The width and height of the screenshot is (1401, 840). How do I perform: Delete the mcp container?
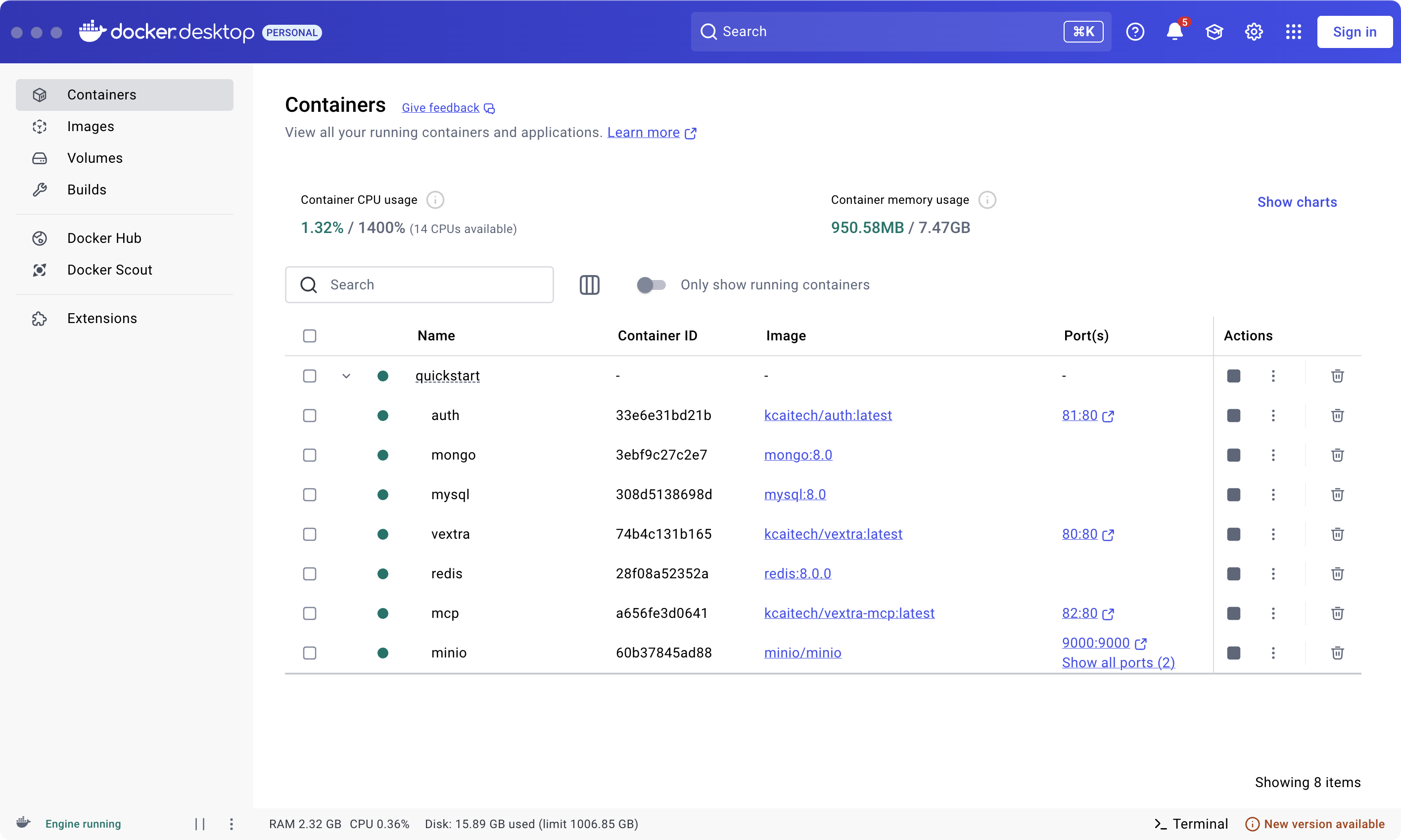click(x=1338, y=613)
